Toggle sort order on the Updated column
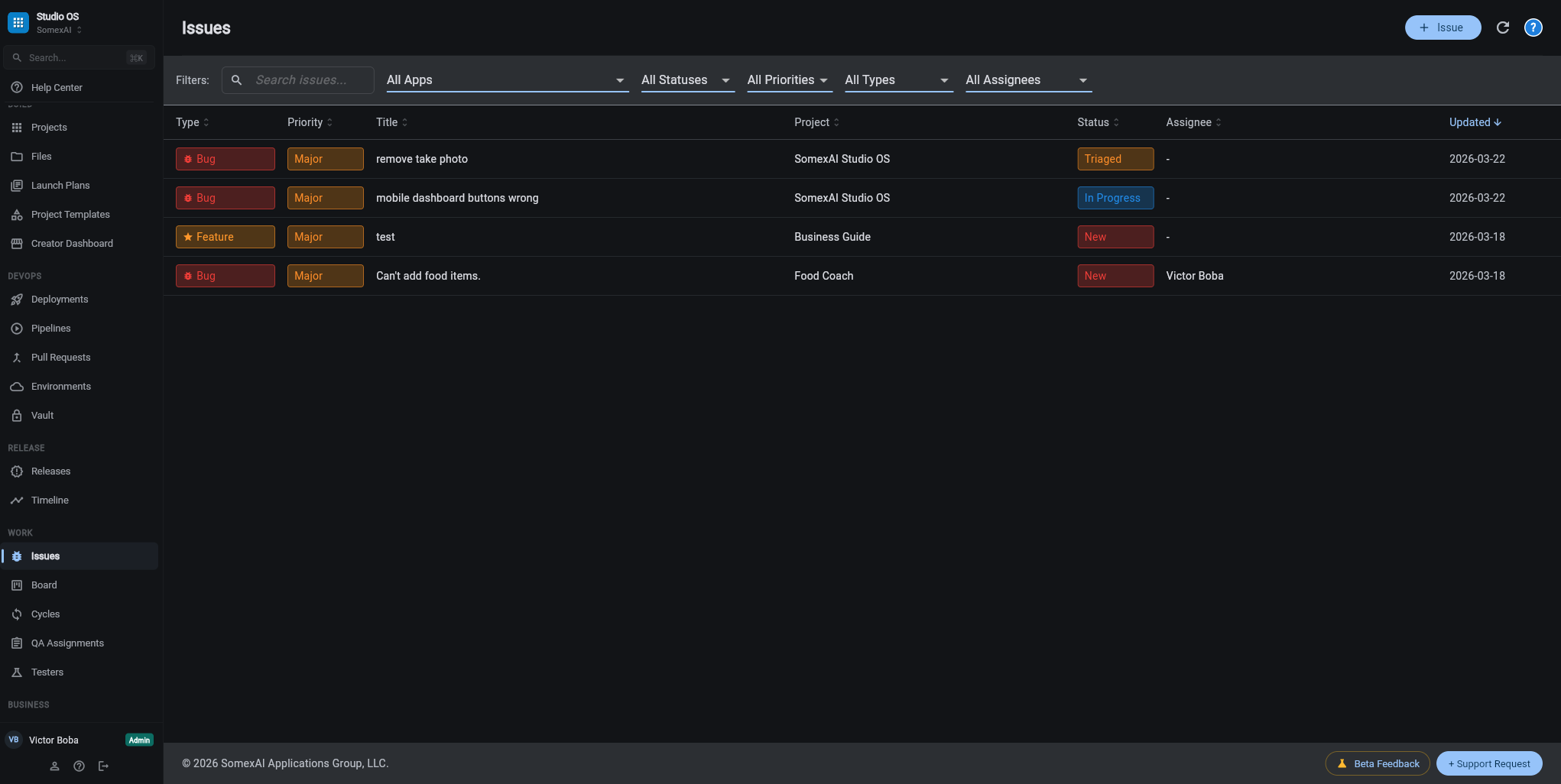This screenshot has height=784, width=1561. (1475, 121)
